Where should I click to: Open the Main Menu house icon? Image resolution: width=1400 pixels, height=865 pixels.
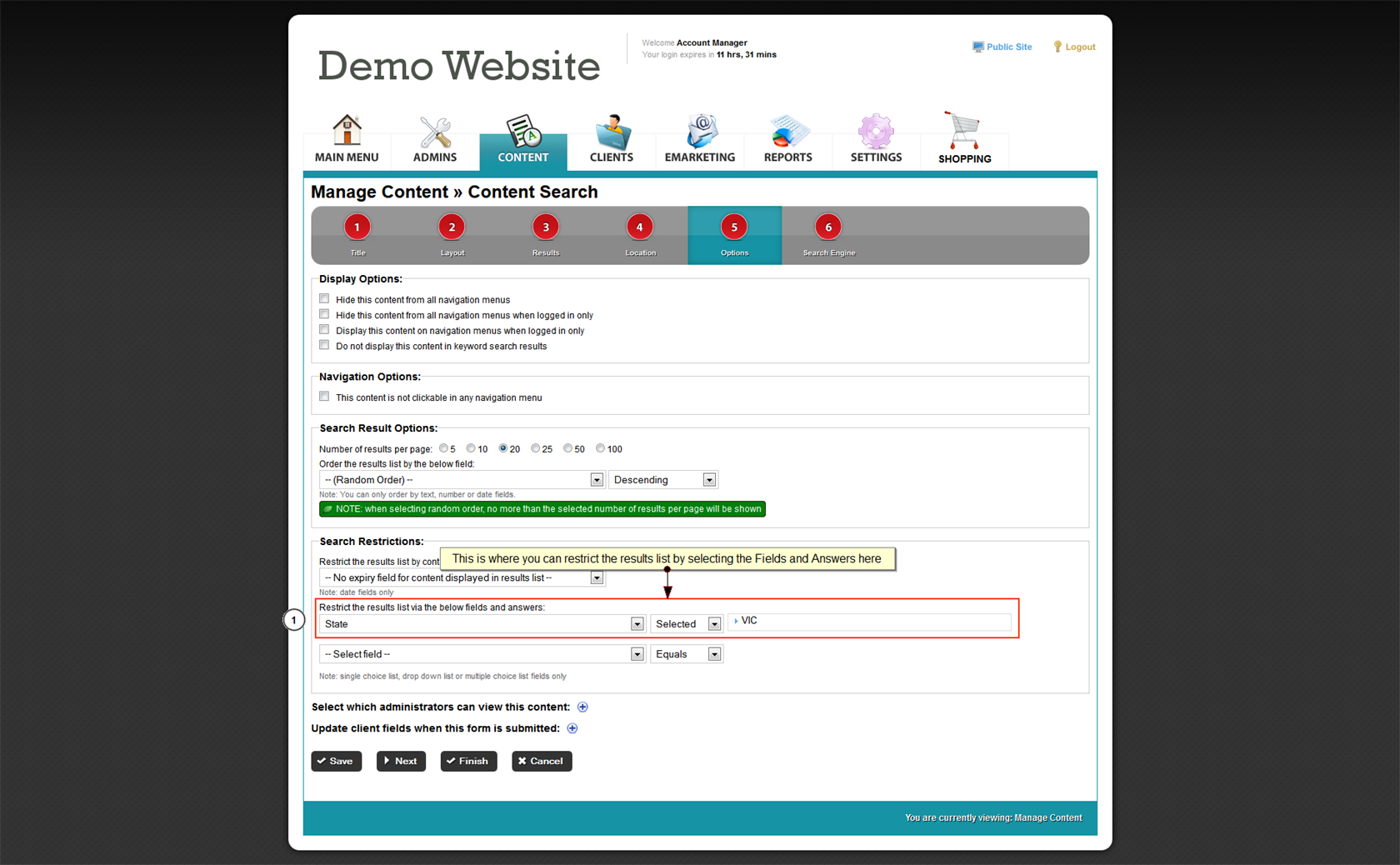click(x=347, y=132)
